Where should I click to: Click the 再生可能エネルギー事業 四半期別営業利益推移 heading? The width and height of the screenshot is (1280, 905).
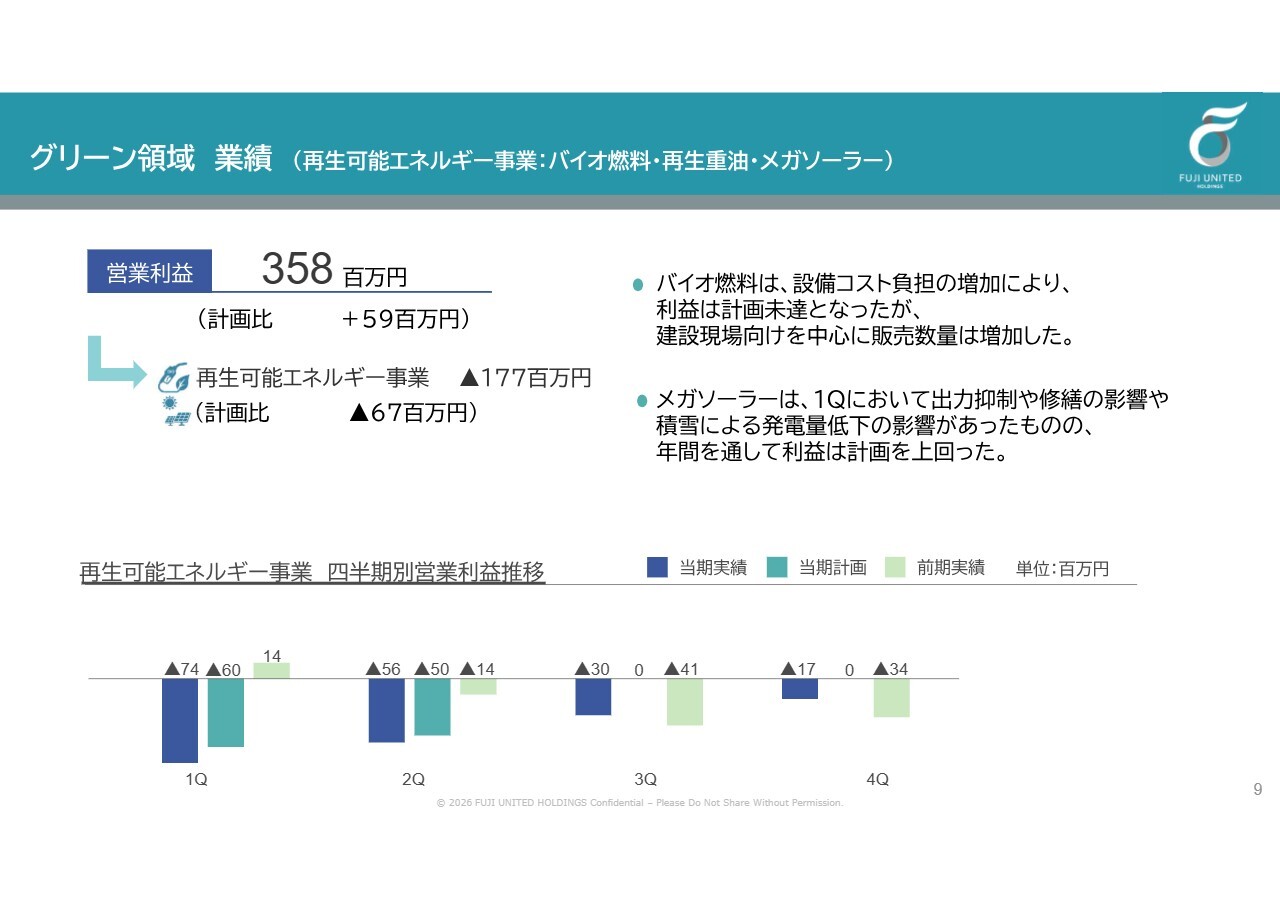(x=313, y=572)
